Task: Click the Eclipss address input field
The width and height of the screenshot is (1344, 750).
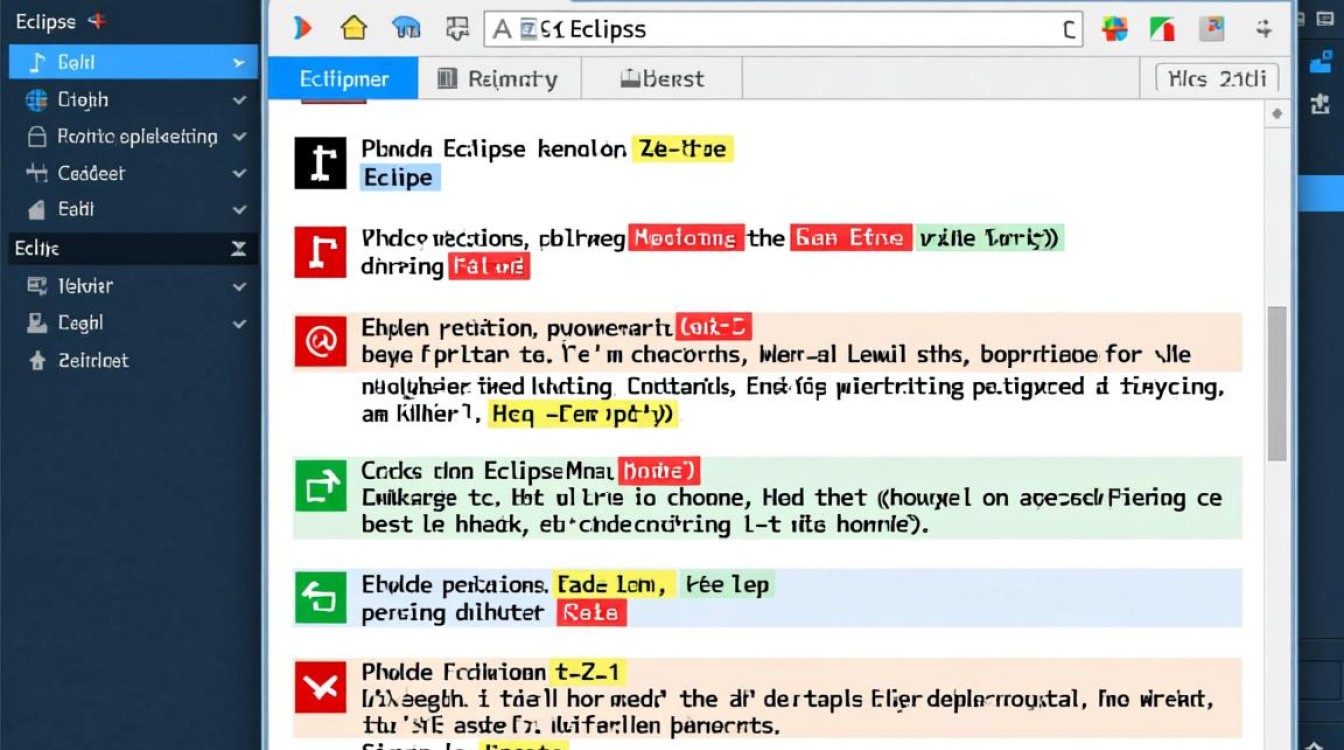Action: click(x=784, y=29)
